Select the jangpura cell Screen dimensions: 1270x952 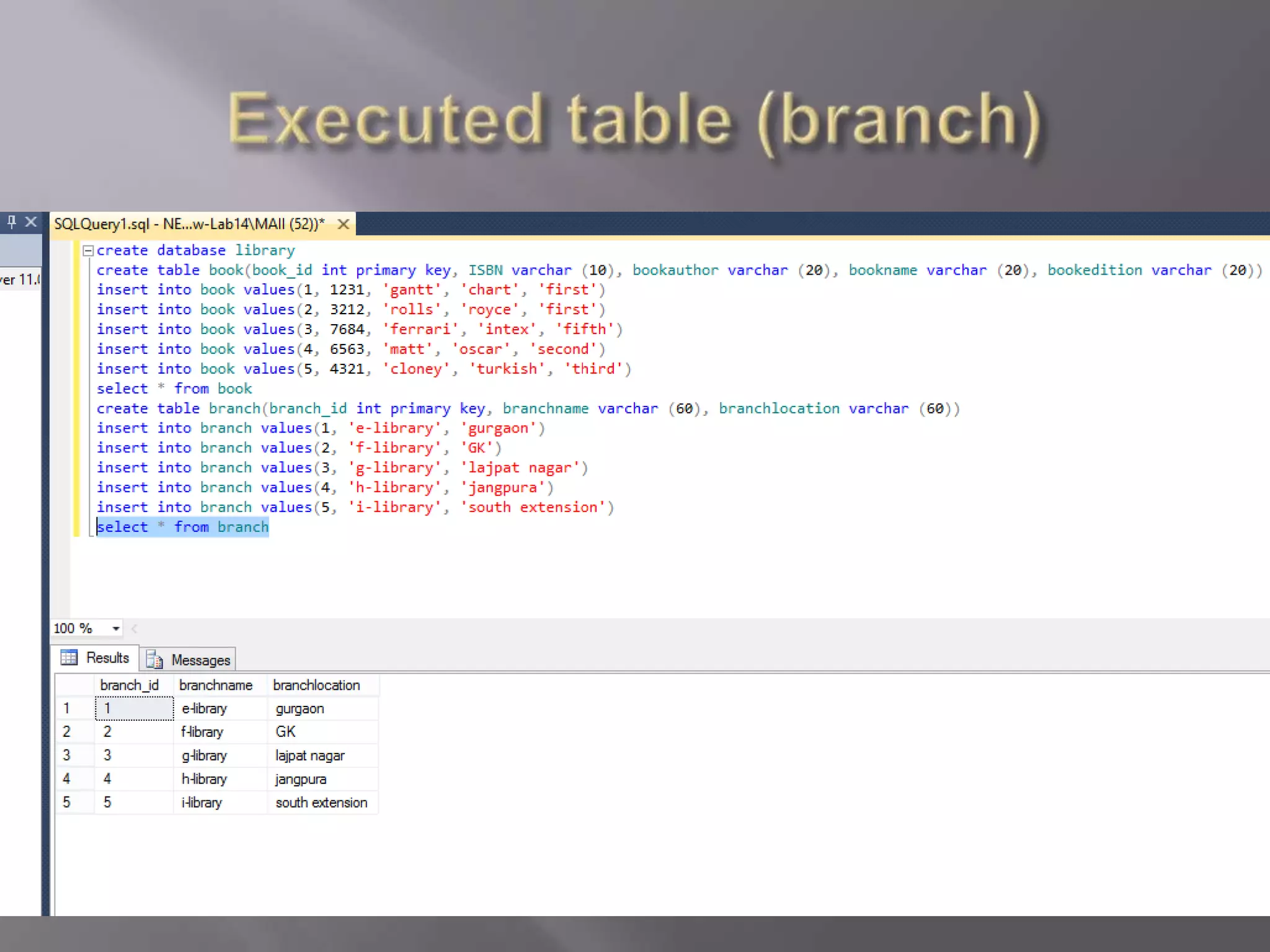pyautogui.click(x=323, y=779)
